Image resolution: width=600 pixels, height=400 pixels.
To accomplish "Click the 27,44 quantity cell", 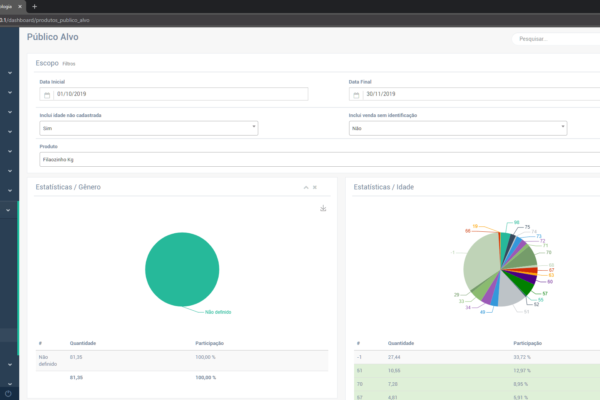I will tap(394, 357).
